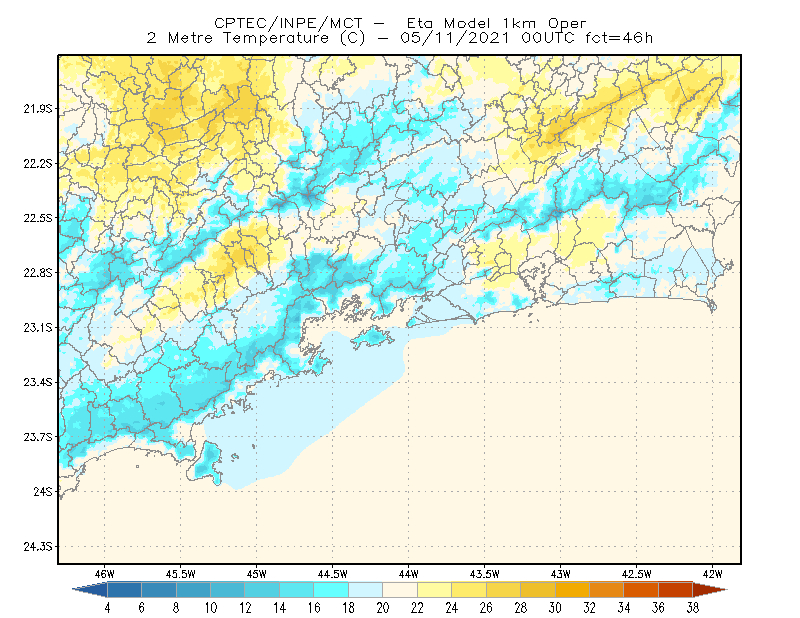Select the 30-32 degree orange swatch
800x618 pixels.
tap(572, 590)
